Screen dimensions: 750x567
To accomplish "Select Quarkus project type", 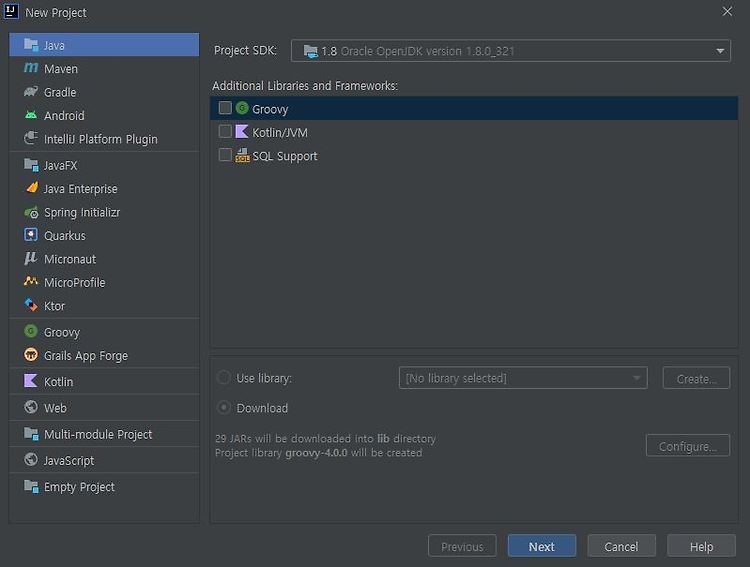I will (104, 235).
